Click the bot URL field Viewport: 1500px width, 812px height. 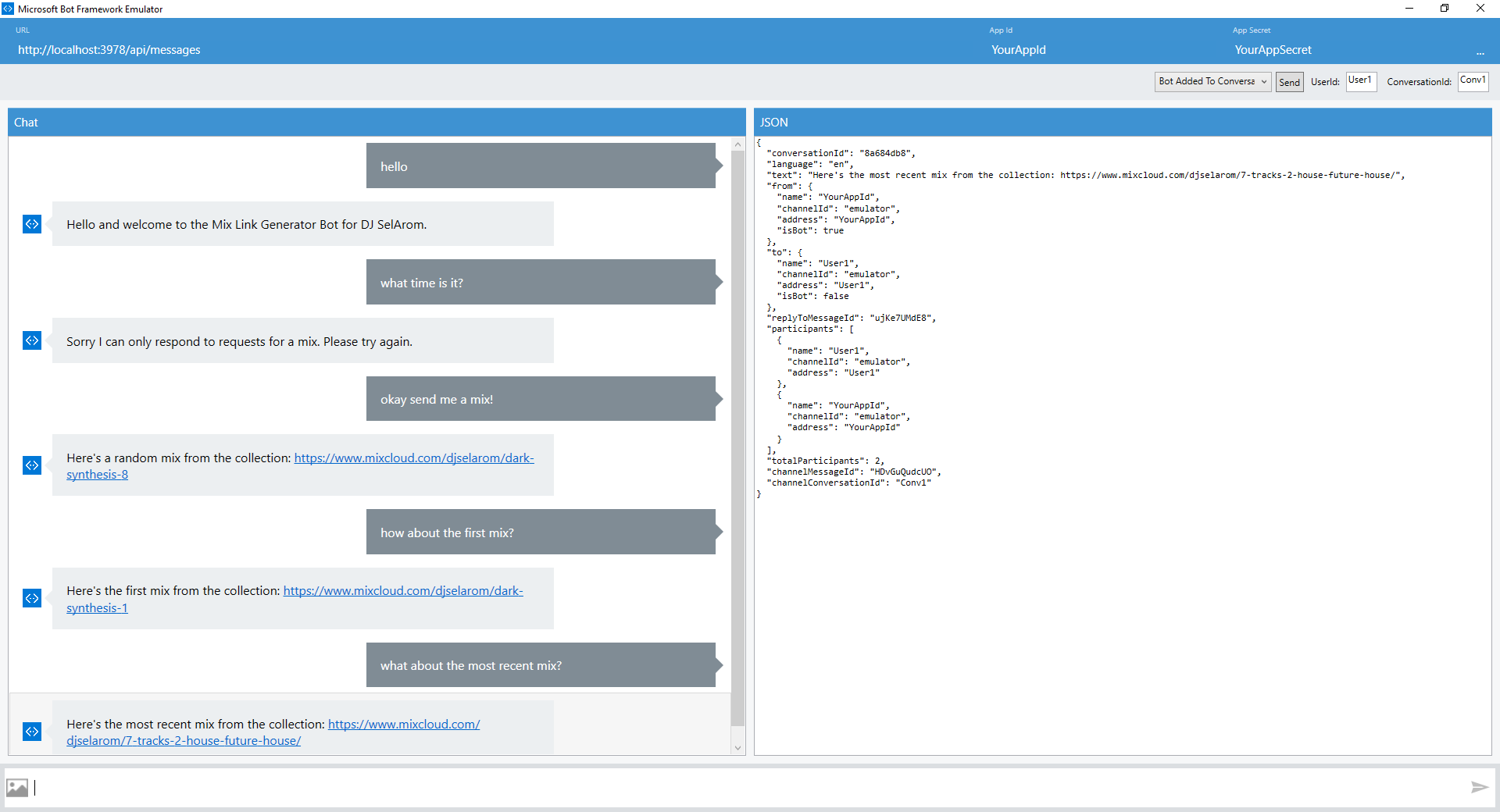point(109,50)
